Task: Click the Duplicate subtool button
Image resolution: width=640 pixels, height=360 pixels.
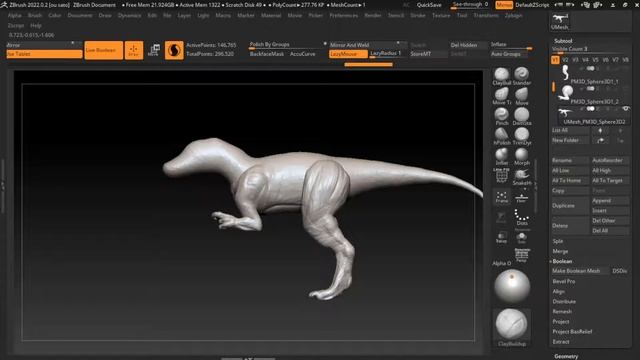Action: 570,206
